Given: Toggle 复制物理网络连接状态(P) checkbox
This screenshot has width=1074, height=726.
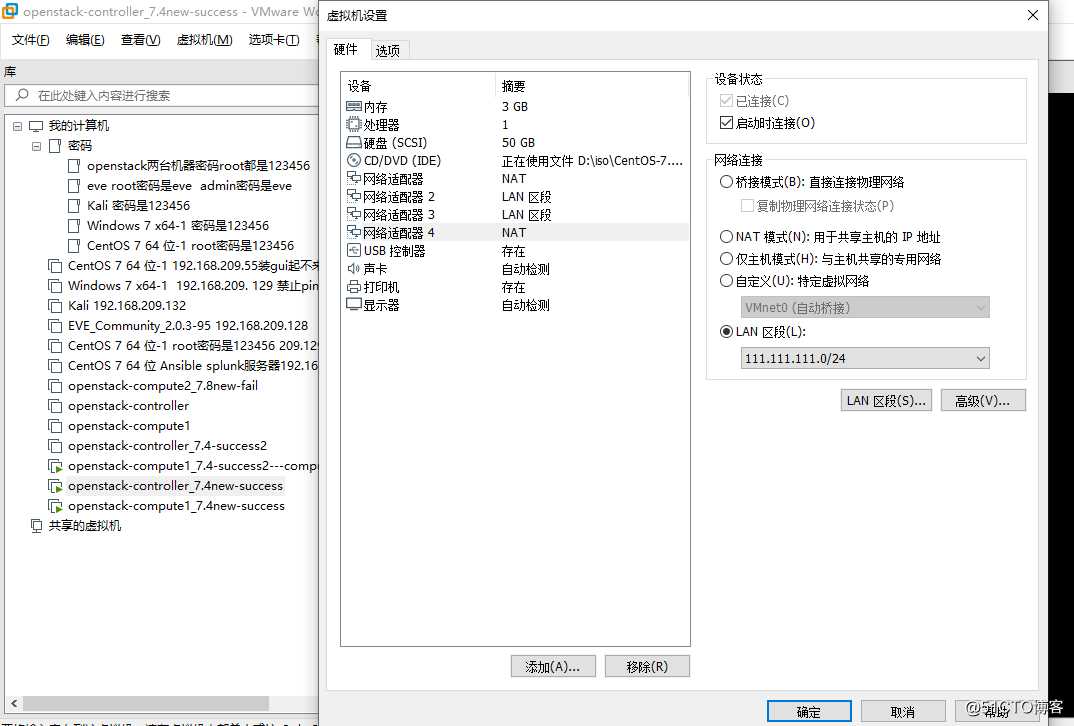Looking at the screenshot, I should pos(747,205).
